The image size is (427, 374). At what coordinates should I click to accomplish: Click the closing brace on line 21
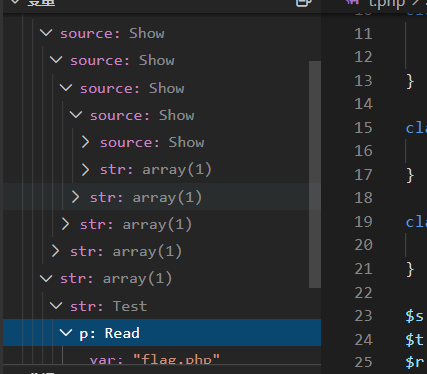(410, 269)
